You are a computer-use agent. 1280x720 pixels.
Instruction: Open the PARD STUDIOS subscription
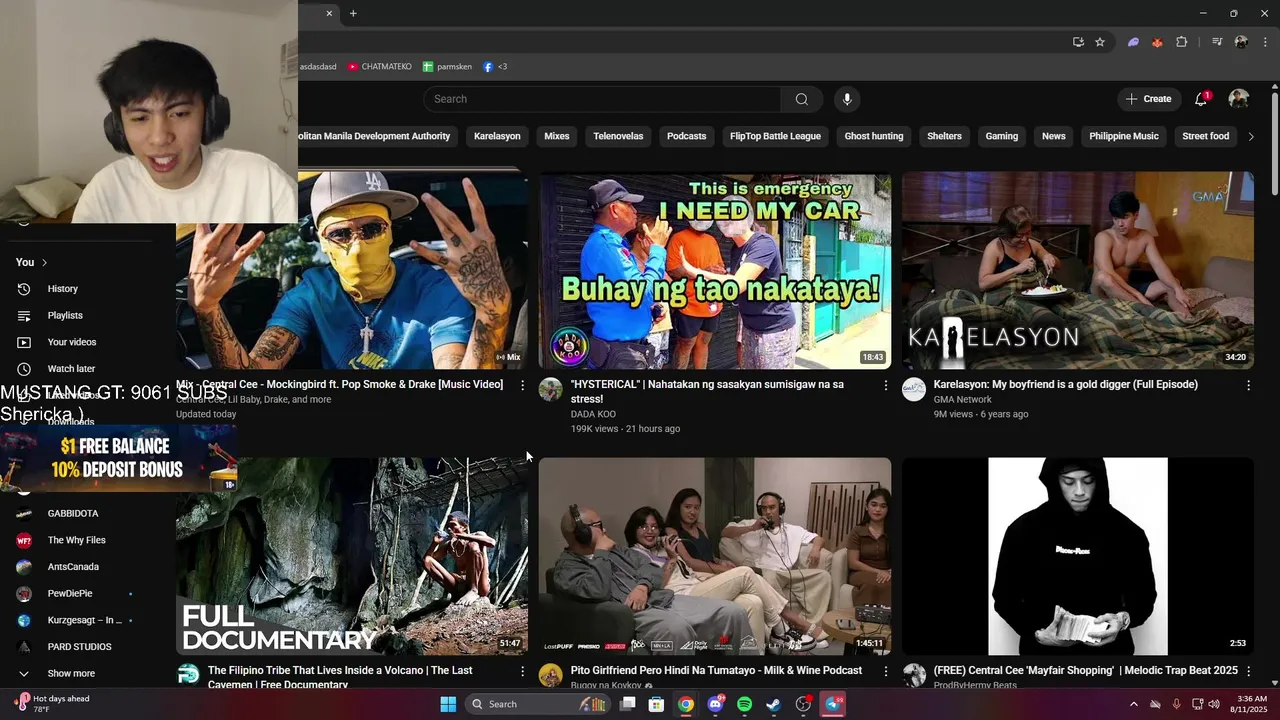[x=79, y=647]
